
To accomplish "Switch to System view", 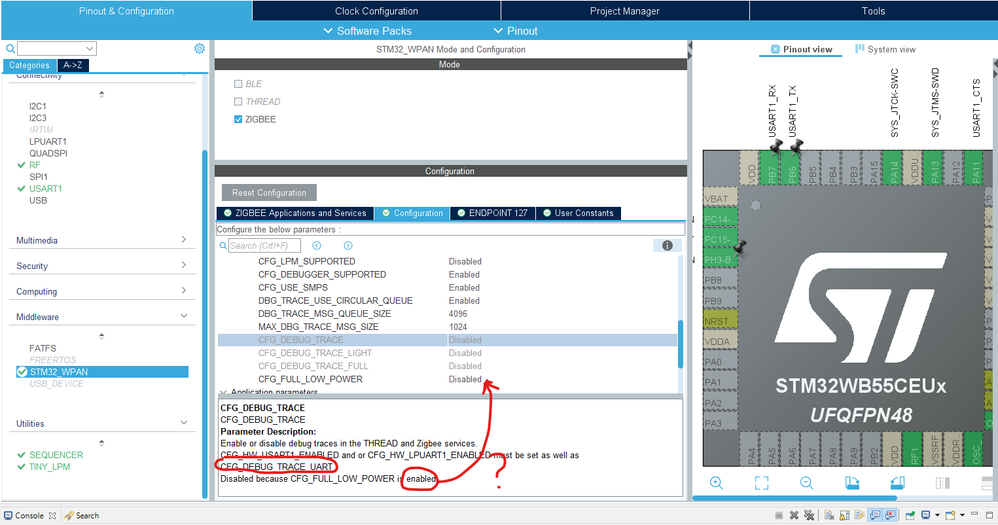I will 885,49.
